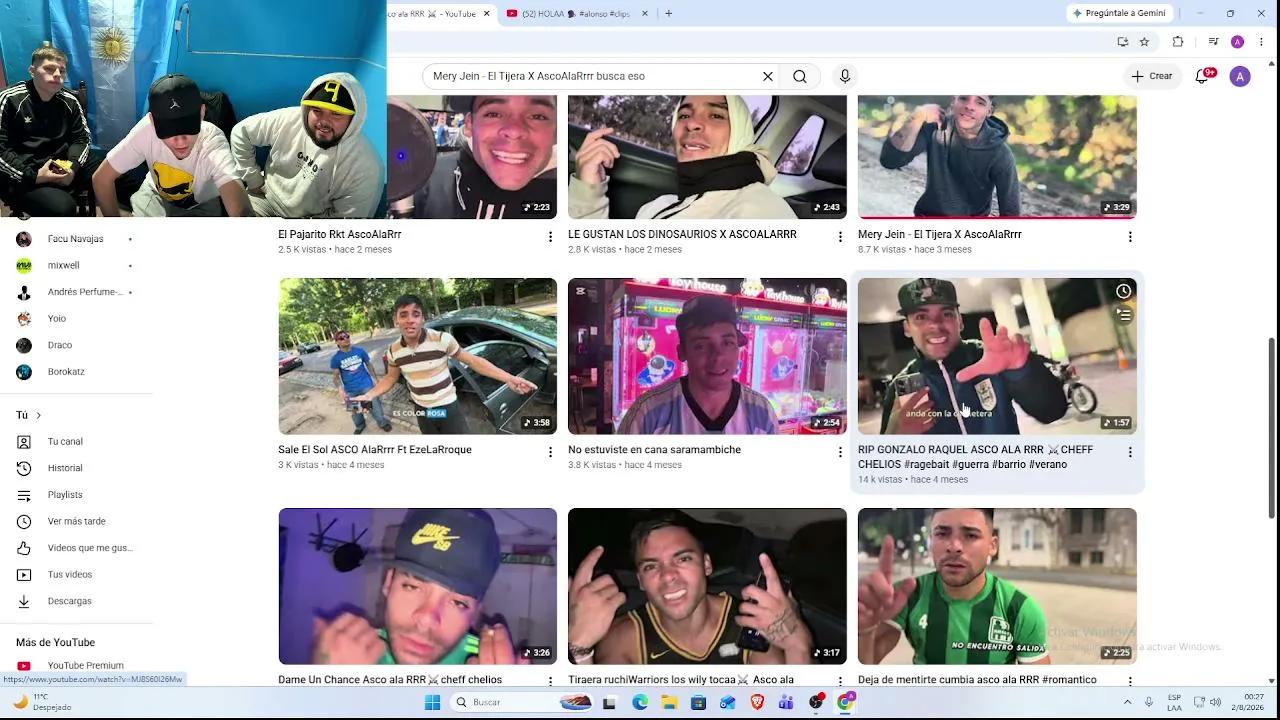Open Chrome three-dot menu

click(x=1261, y=42)
